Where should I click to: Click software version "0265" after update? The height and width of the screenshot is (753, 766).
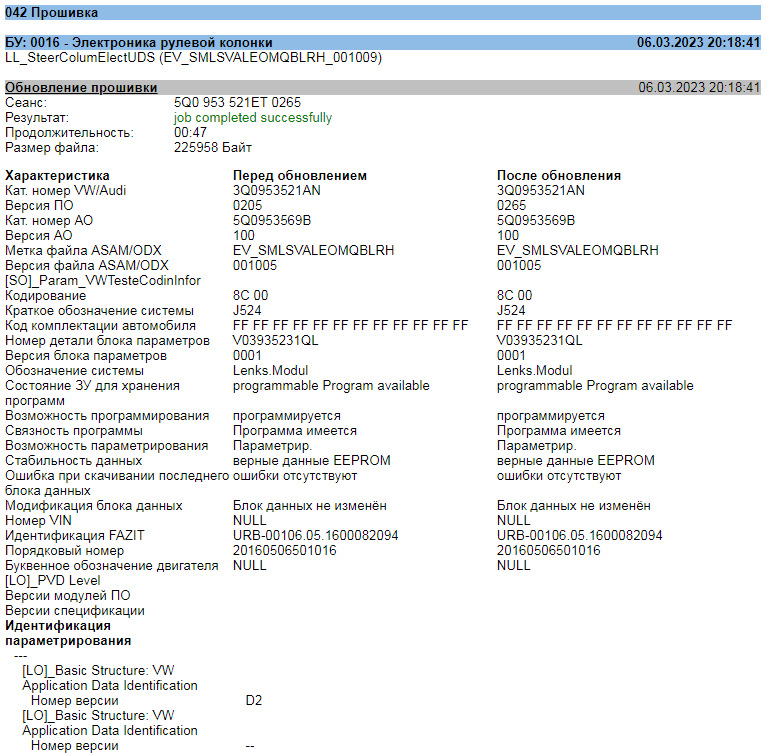tap(511, 205)
